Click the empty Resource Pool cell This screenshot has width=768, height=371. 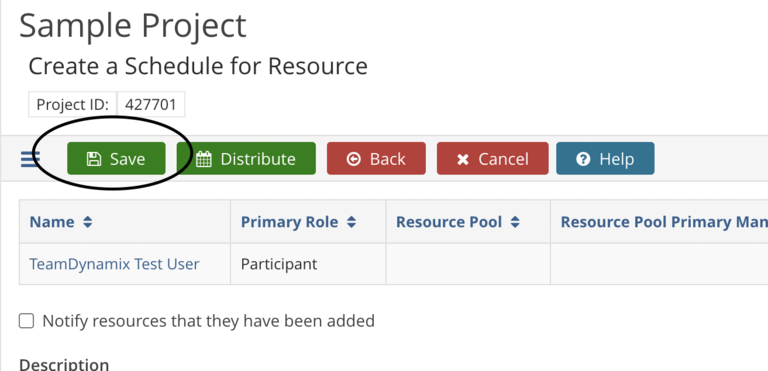point(468,264)
